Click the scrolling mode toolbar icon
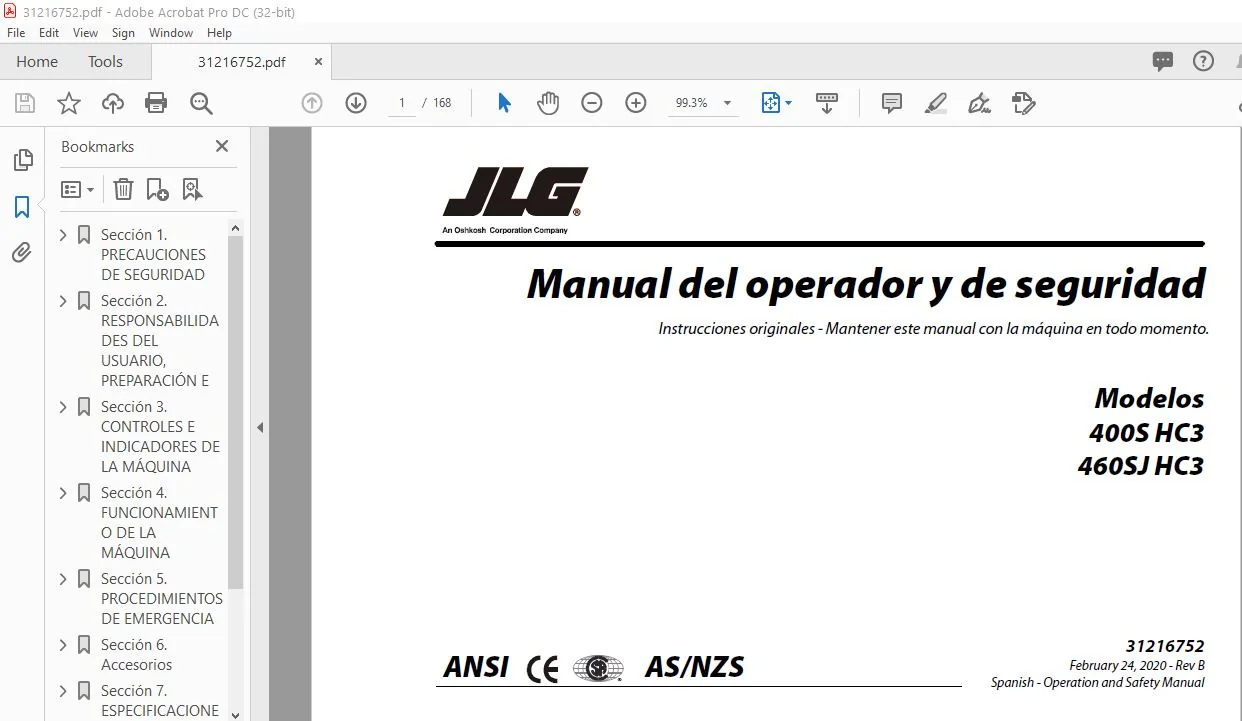 pyautogui.click(x=827, y=103)
